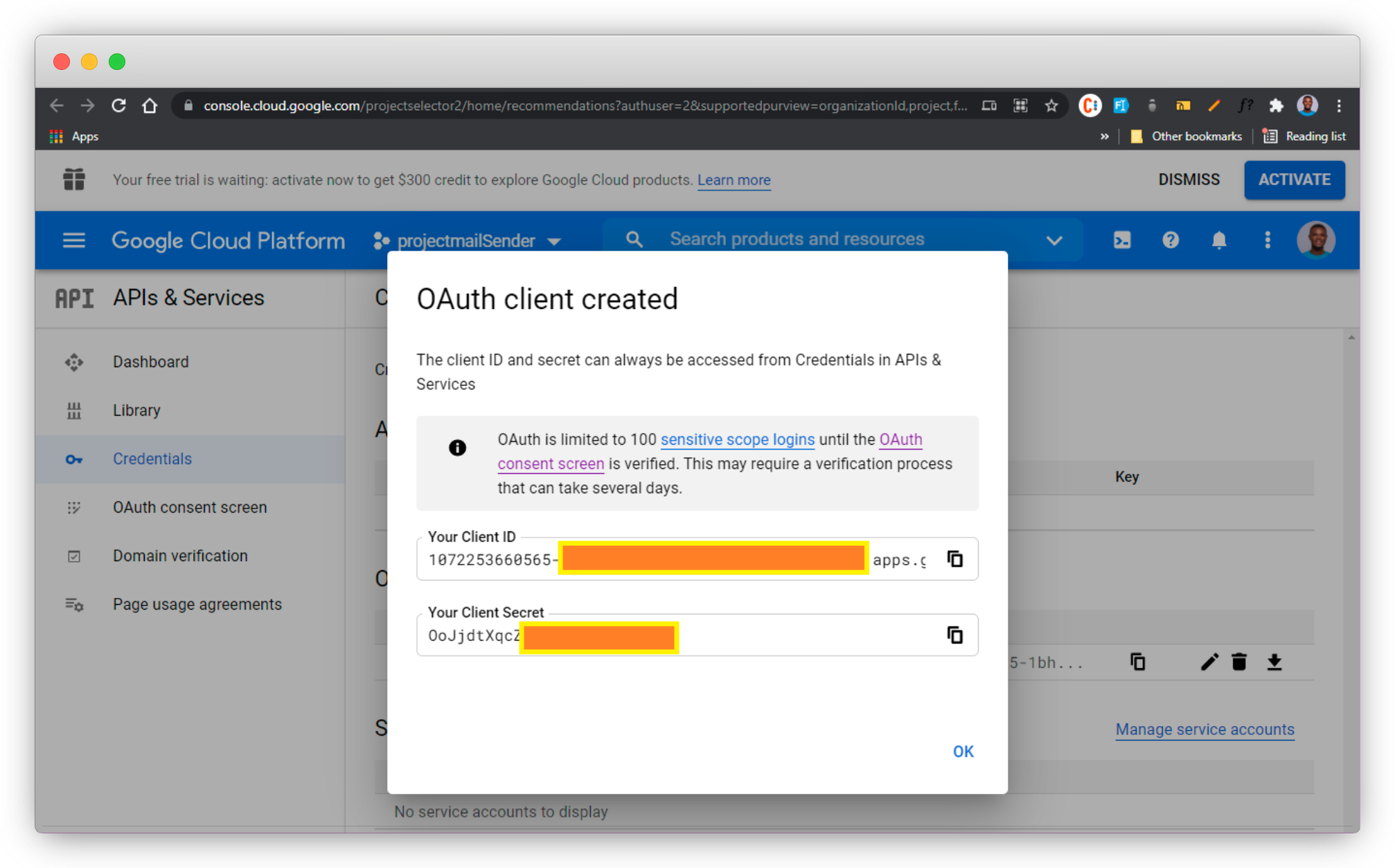Open the Cloud Platform settings kebab menu
1395x868 pixels.
pyautogui.click(x=1268, y=240)
